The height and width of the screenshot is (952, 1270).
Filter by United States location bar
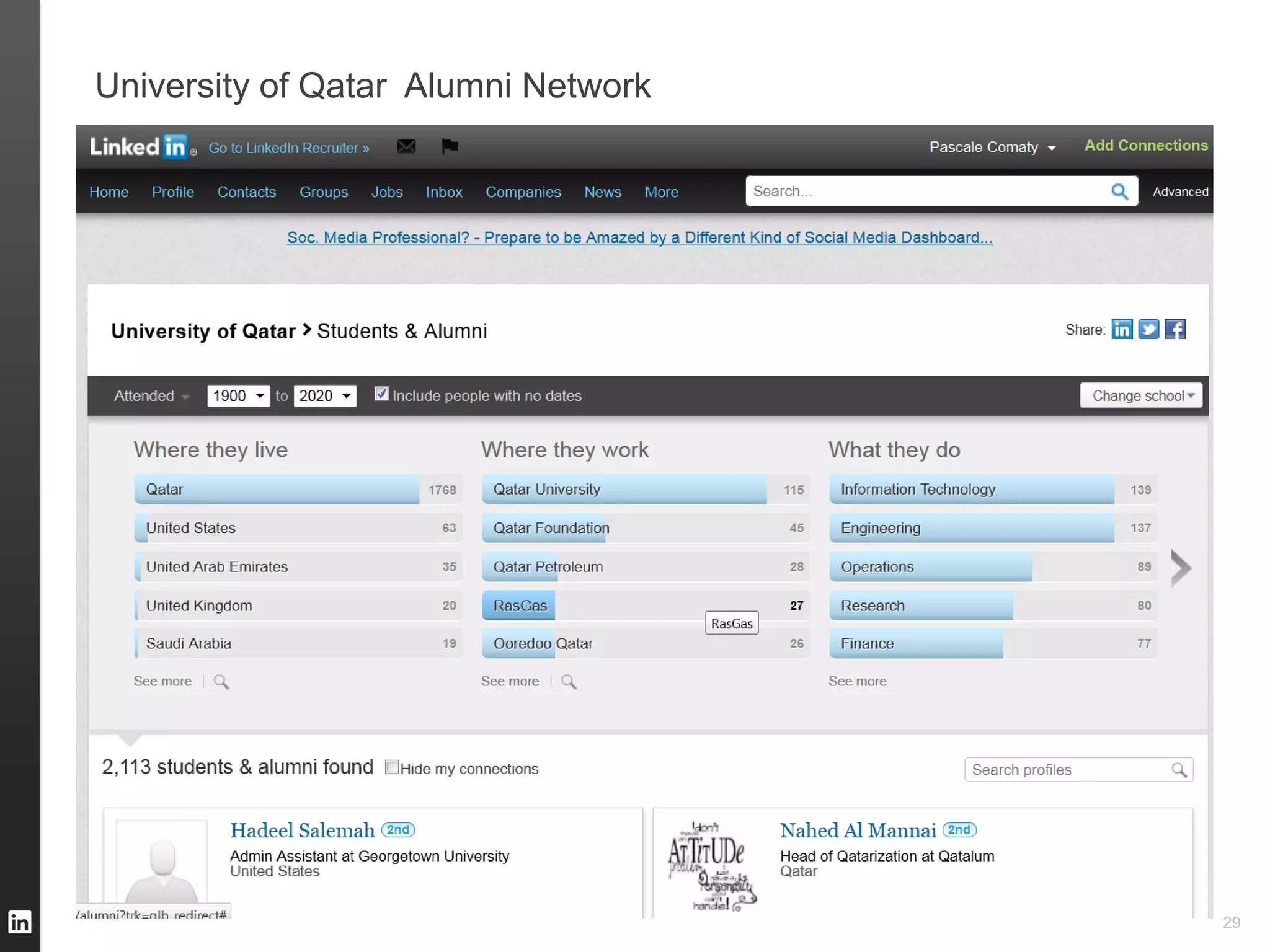point(298,527)
